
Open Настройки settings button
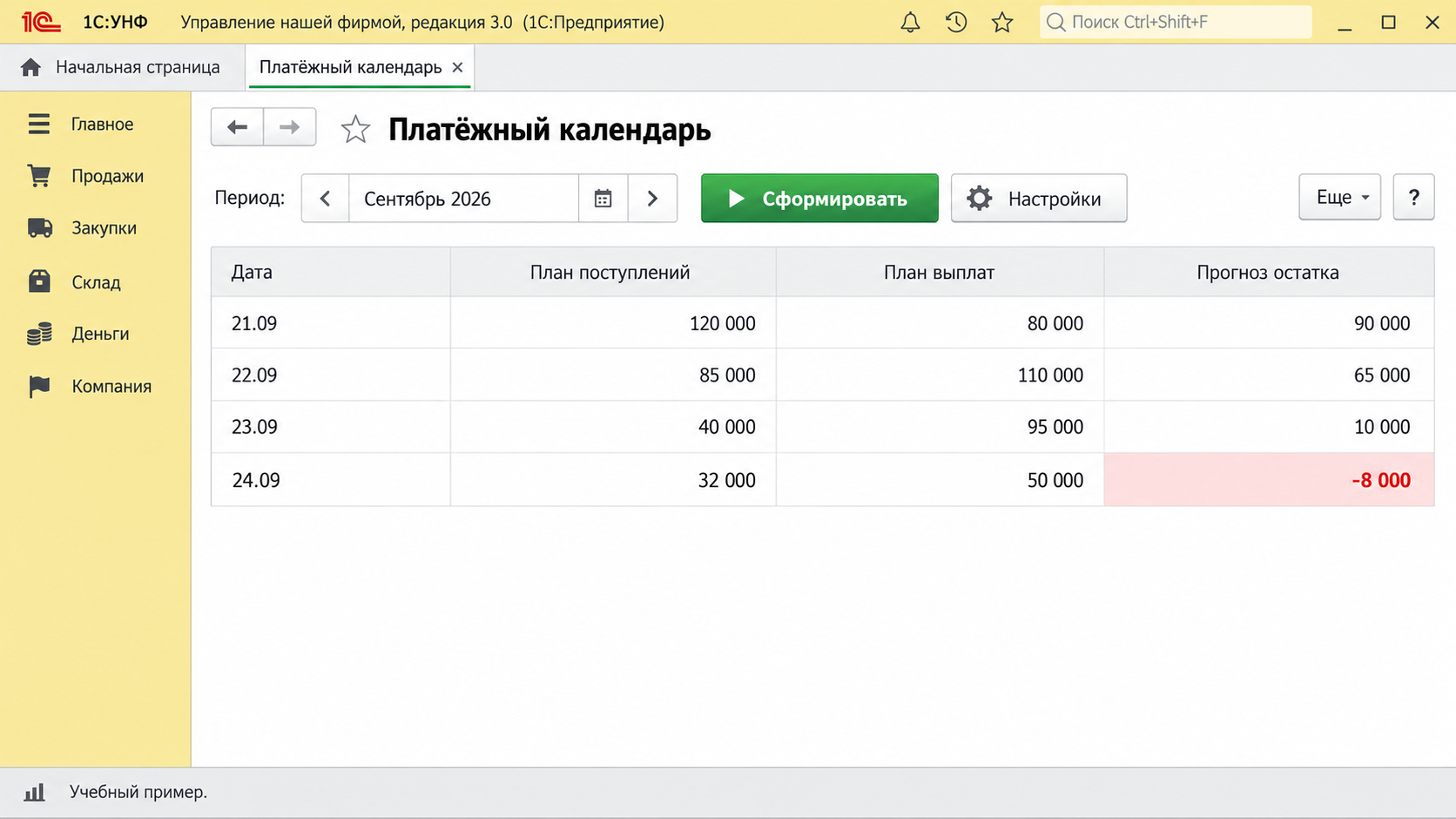pos(1039,198)
